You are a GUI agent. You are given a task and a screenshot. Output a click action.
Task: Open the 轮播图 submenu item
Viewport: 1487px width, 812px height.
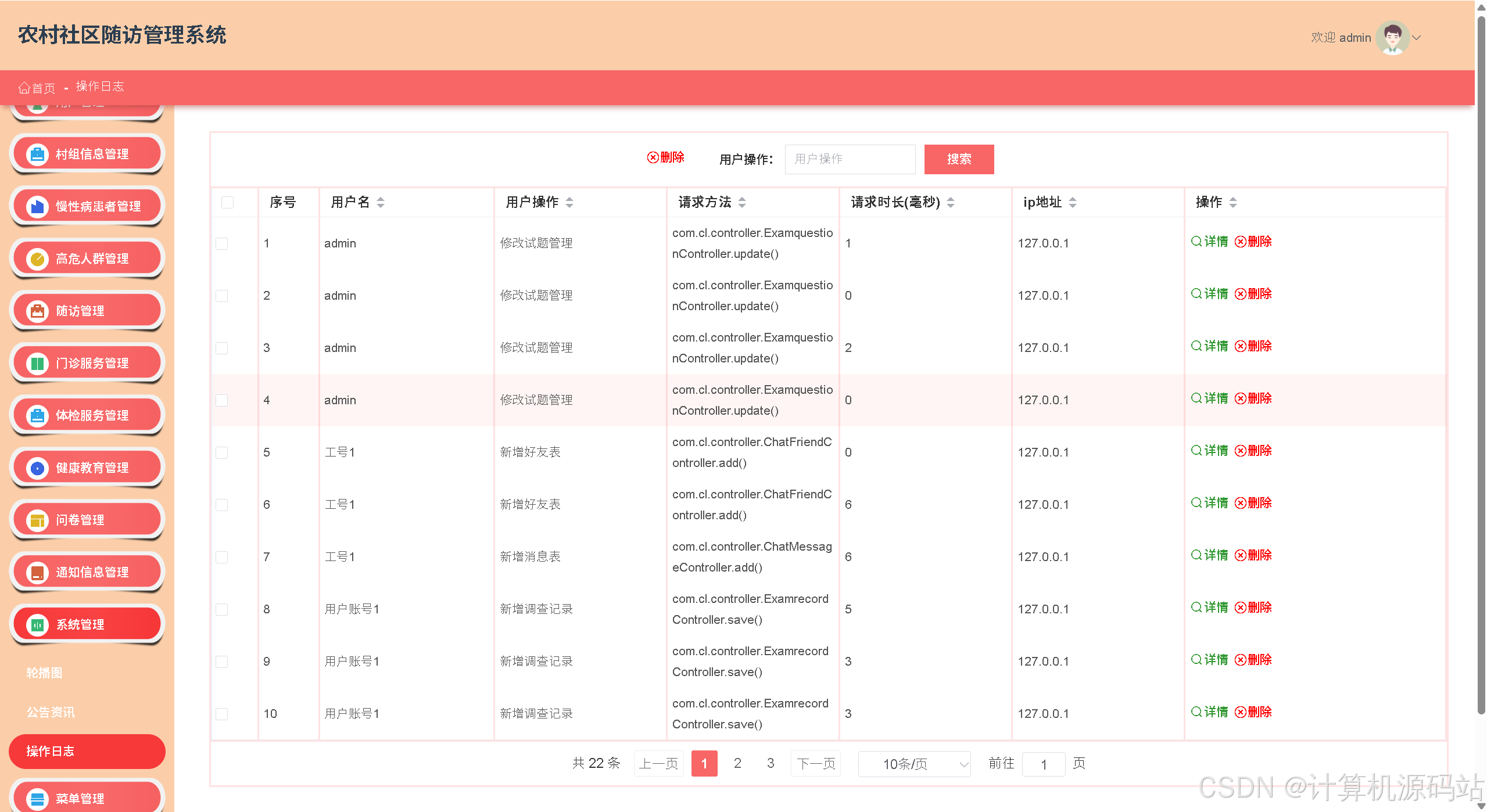[x=44, y=673]
